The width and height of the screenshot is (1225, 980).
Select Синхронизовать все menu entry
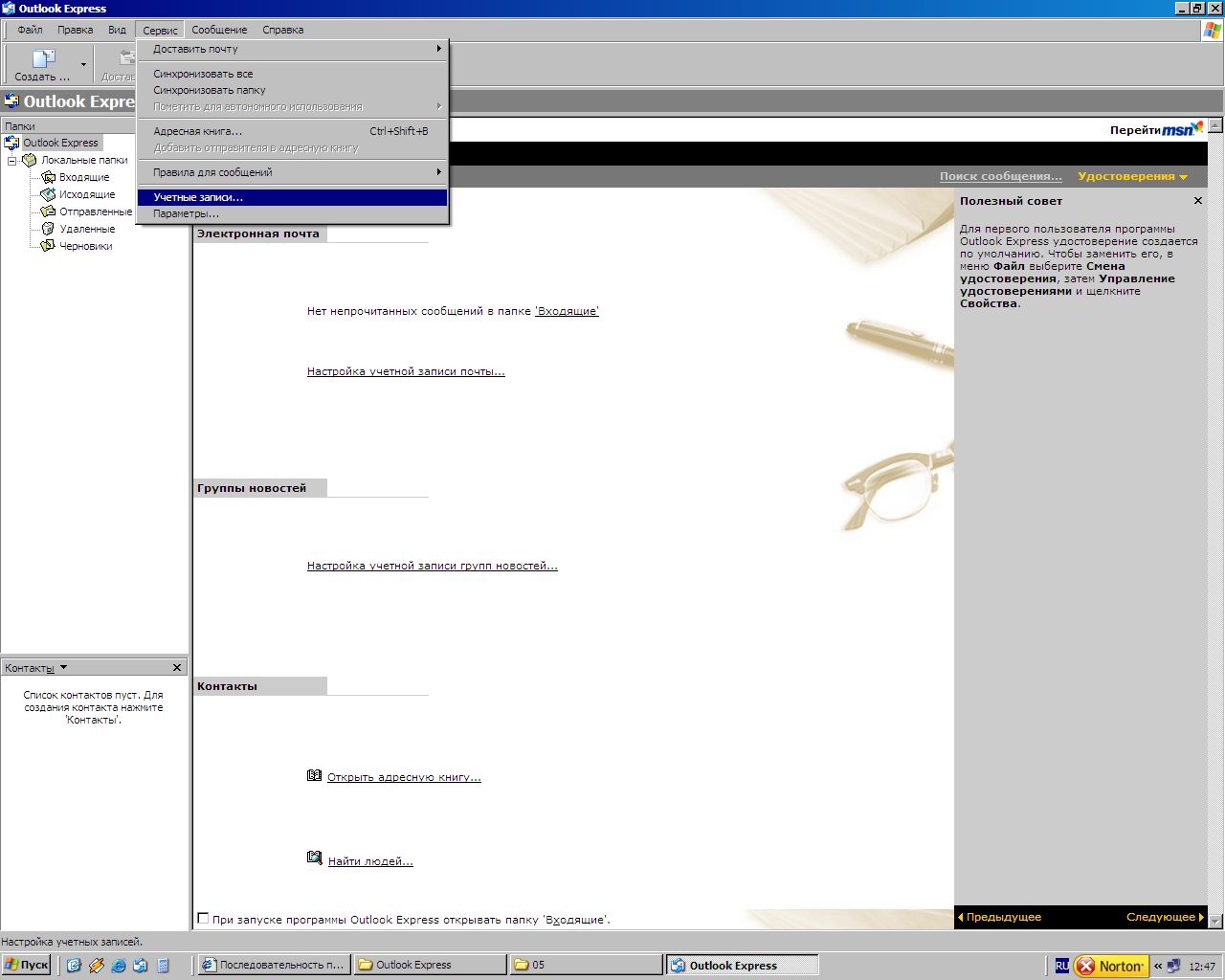(293, 74)
